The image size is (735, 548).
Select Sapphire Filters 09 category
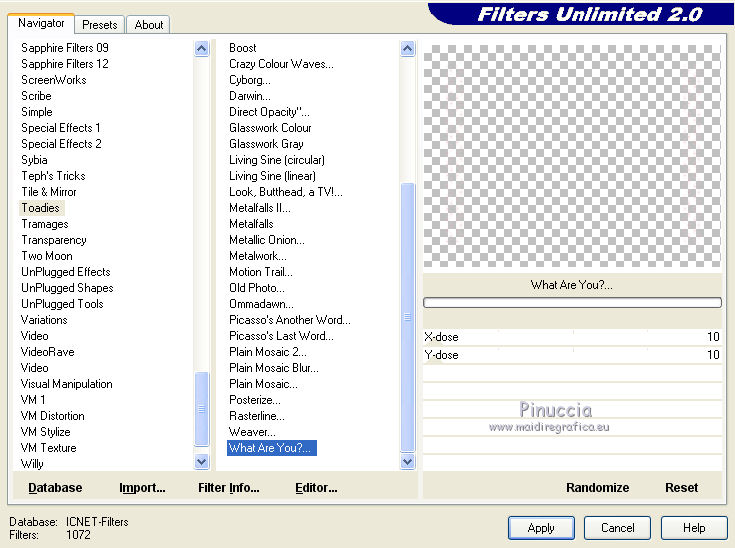65,48
